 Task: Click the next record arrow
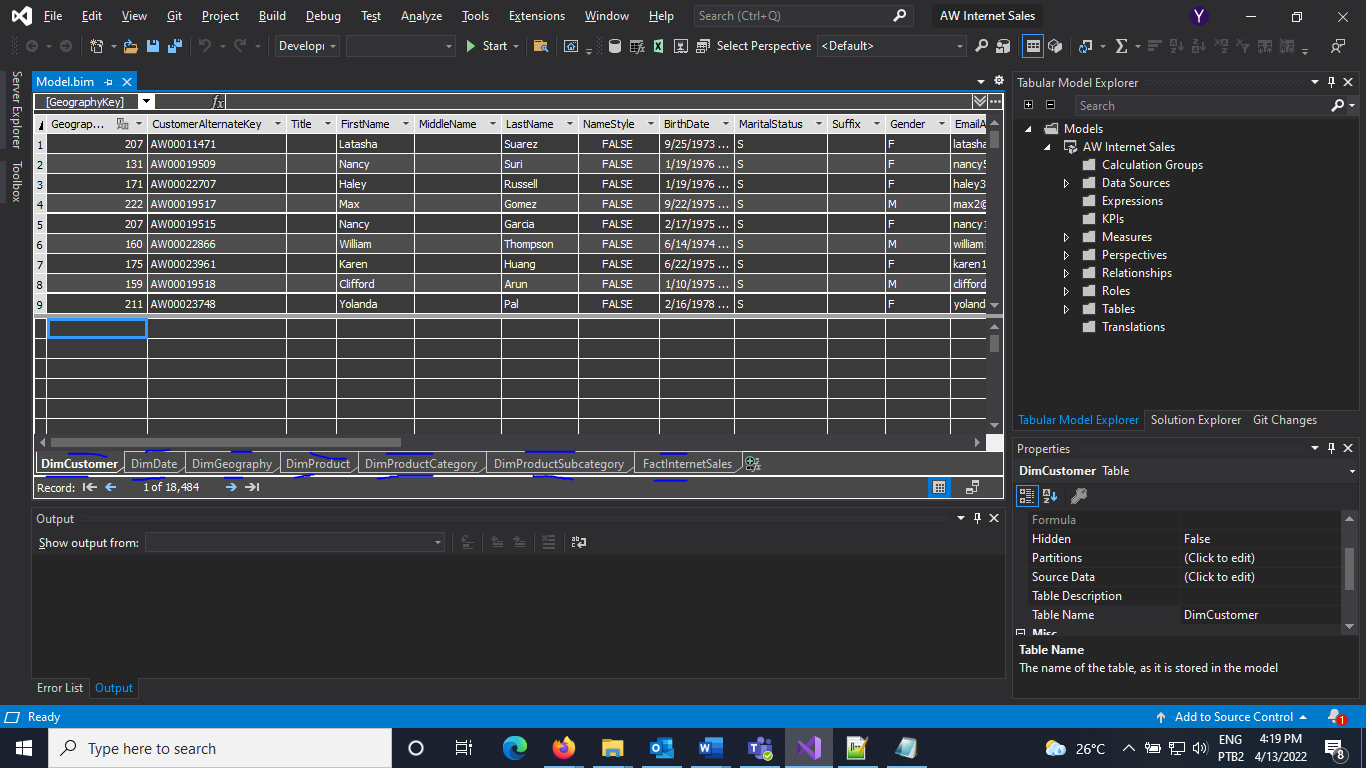[x=231, y=487]
